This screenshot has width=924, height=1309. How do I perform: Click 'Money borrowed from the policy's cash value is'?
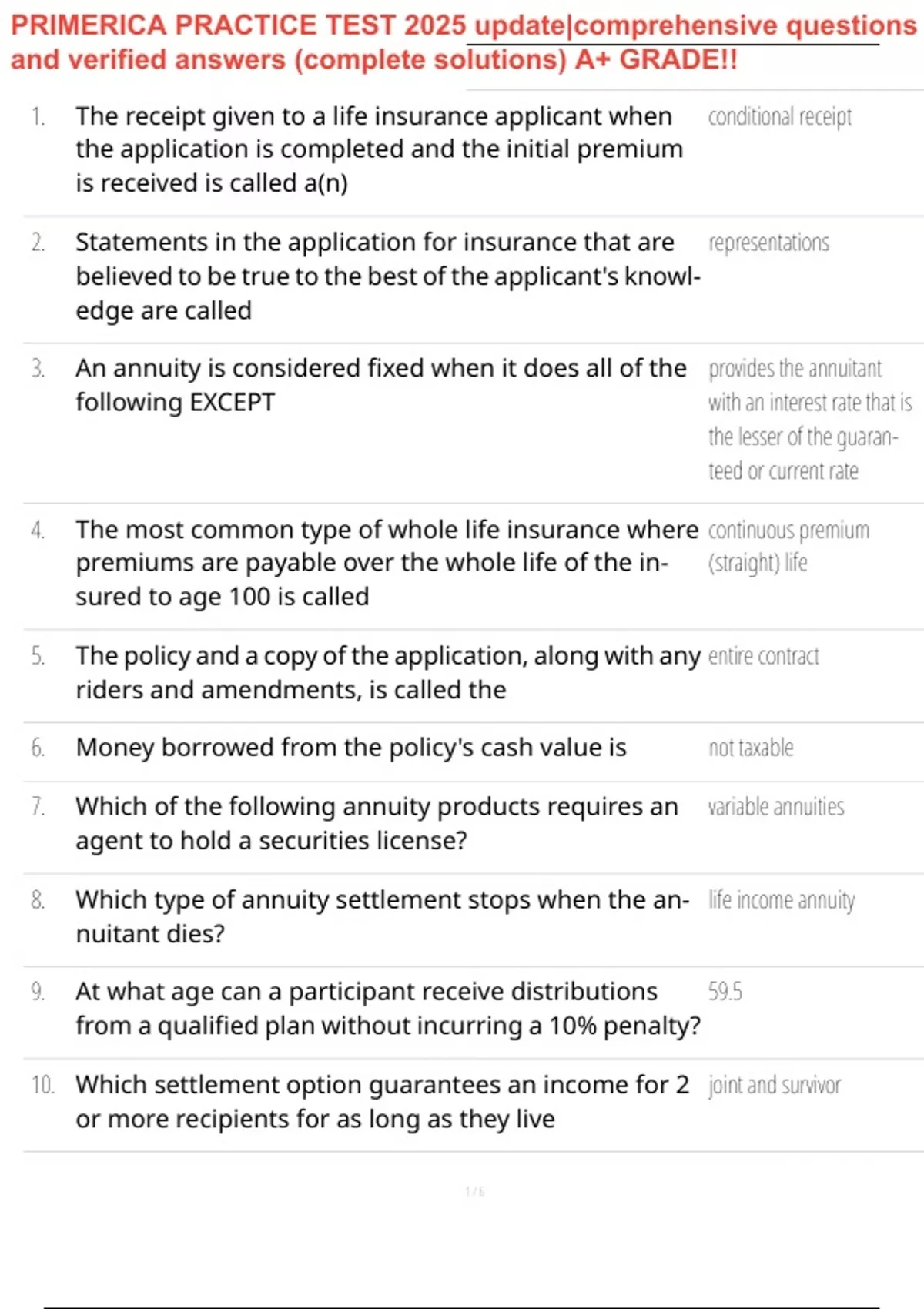351,748
